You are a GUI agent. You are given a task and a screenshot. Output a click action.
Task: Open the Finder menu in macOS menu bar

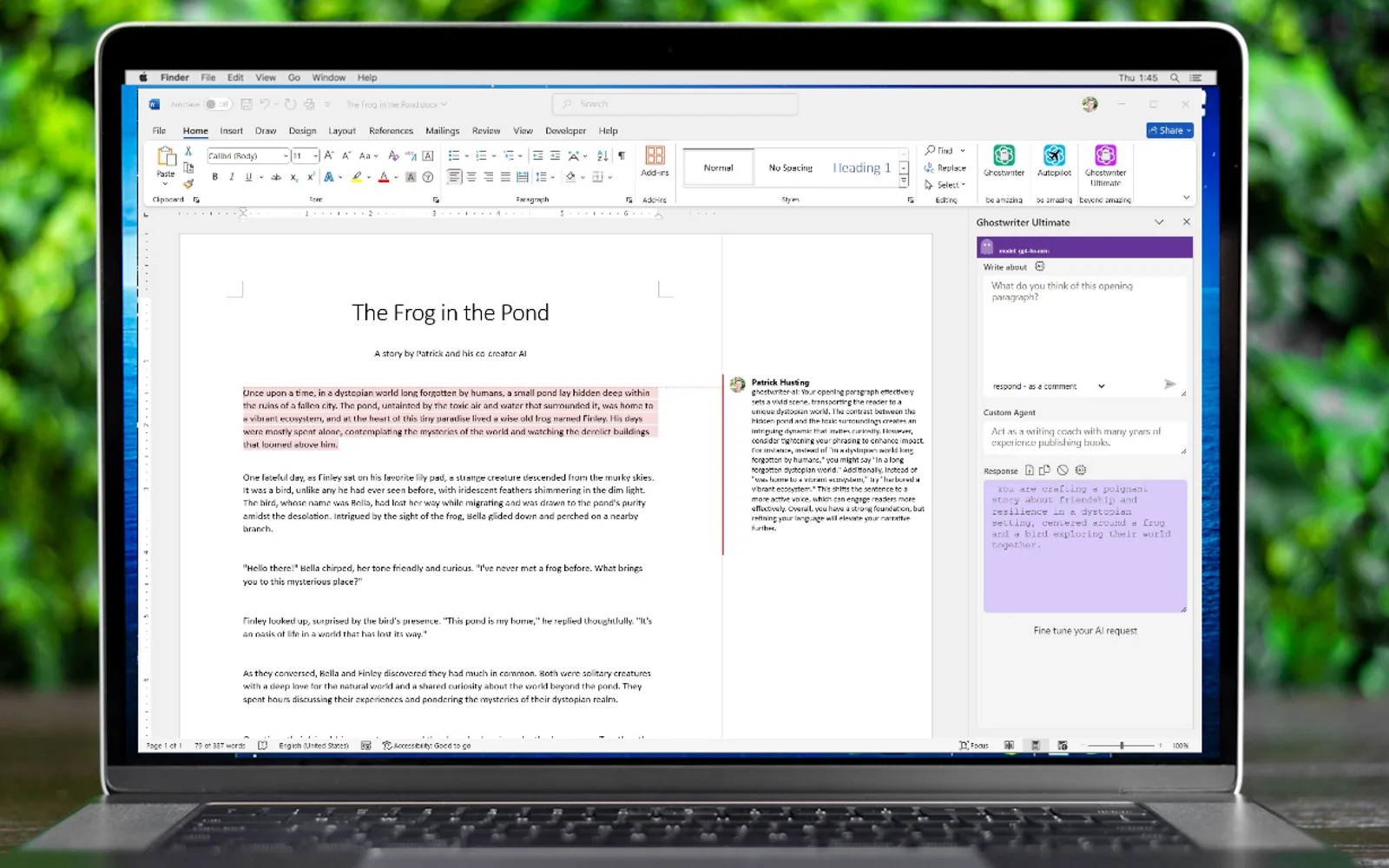click(174, 77)
